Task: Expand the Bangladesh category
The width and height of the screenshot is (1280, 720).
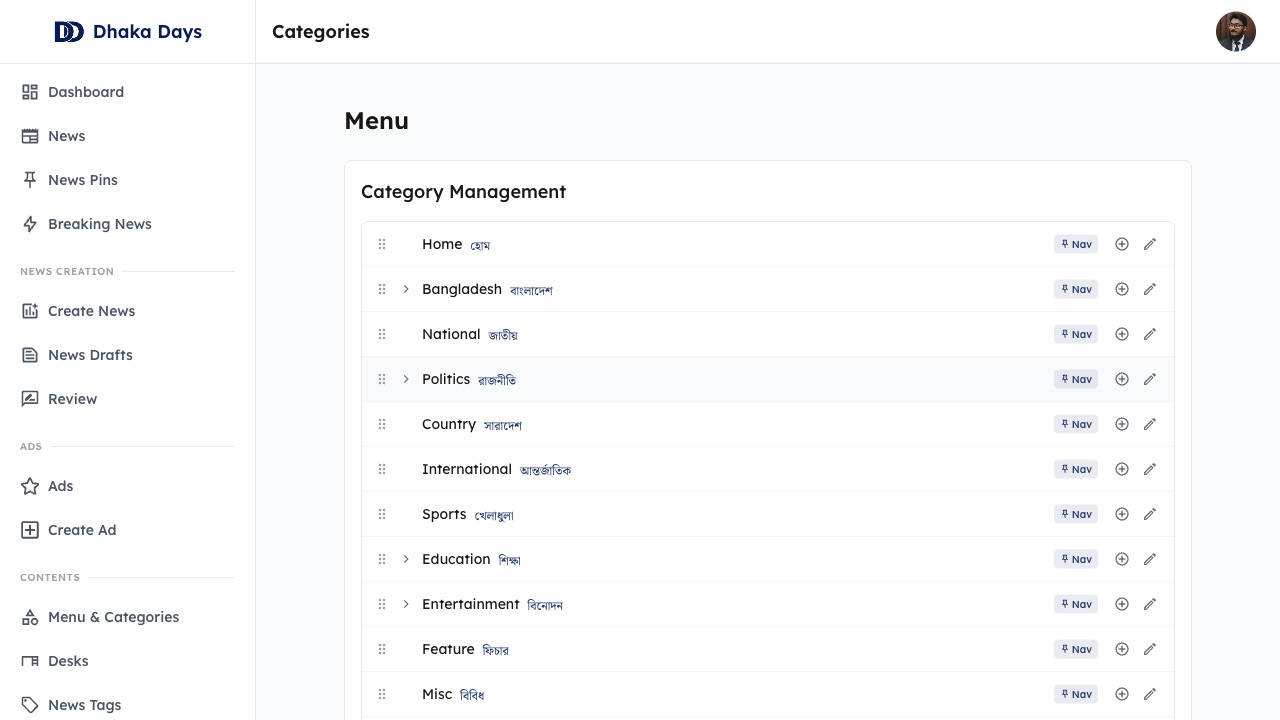Action: [x=406, y=289]
